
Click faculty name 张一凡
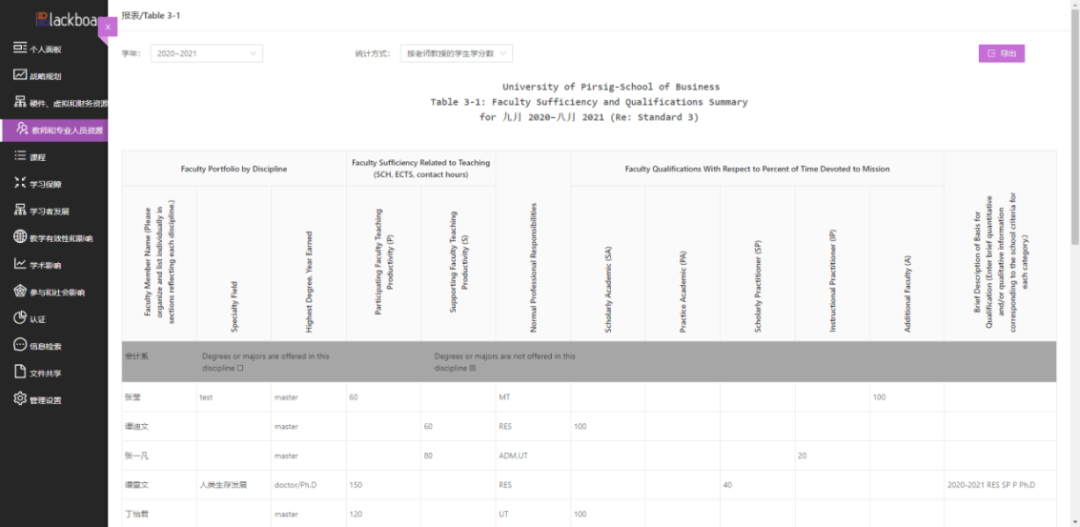pyautogui.click(x=134, y=455)
